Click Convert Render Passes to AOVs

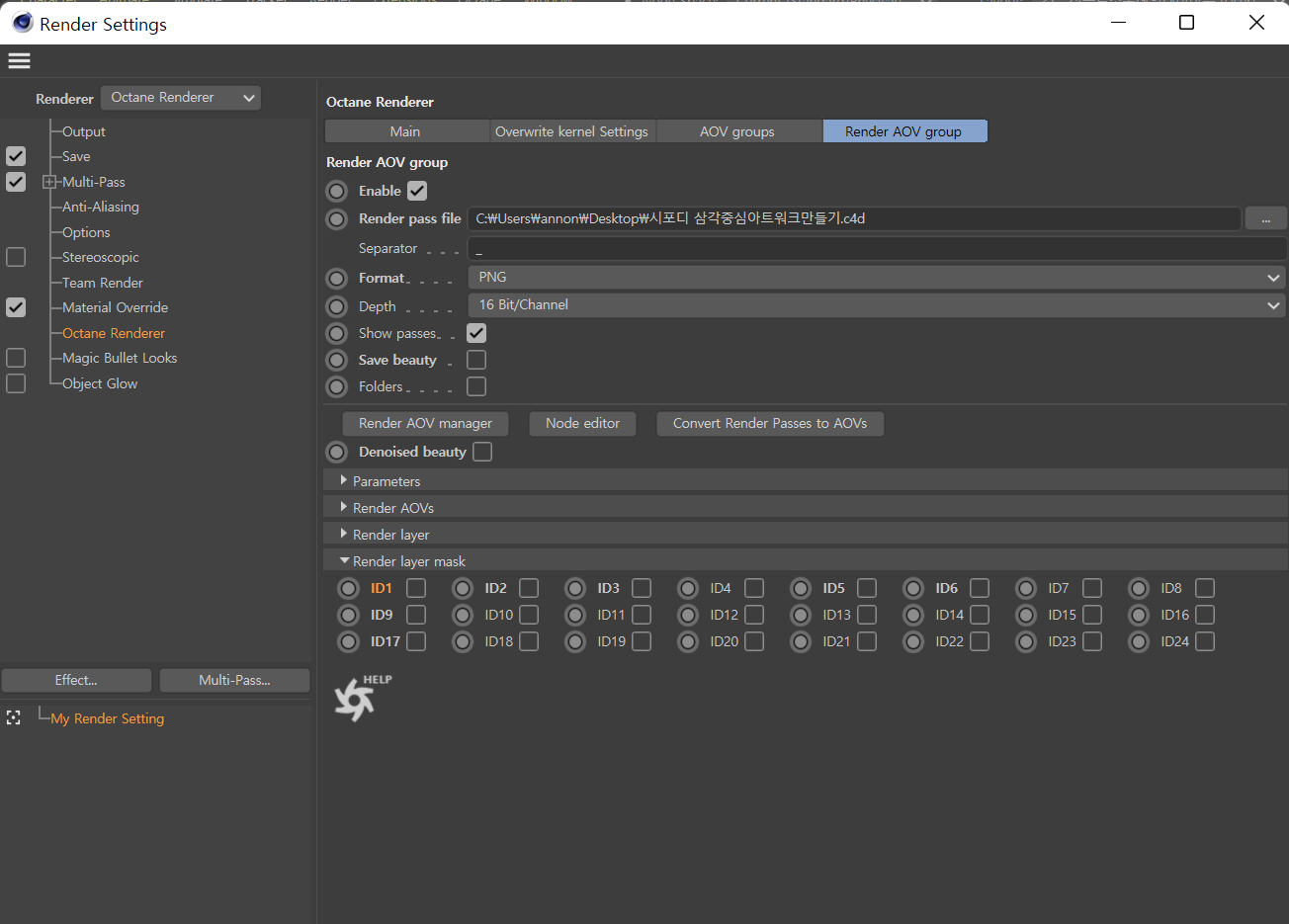(x=769, y=424)
